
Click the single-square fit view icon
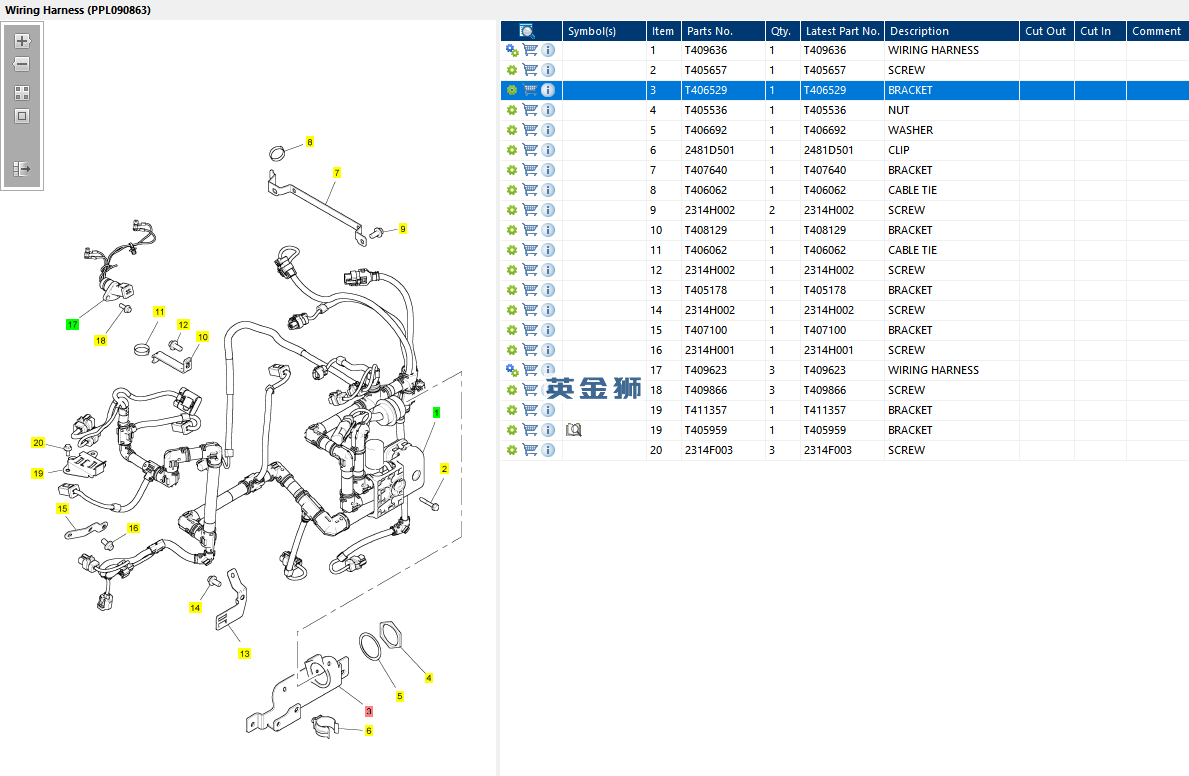click(x=22, y=116)
